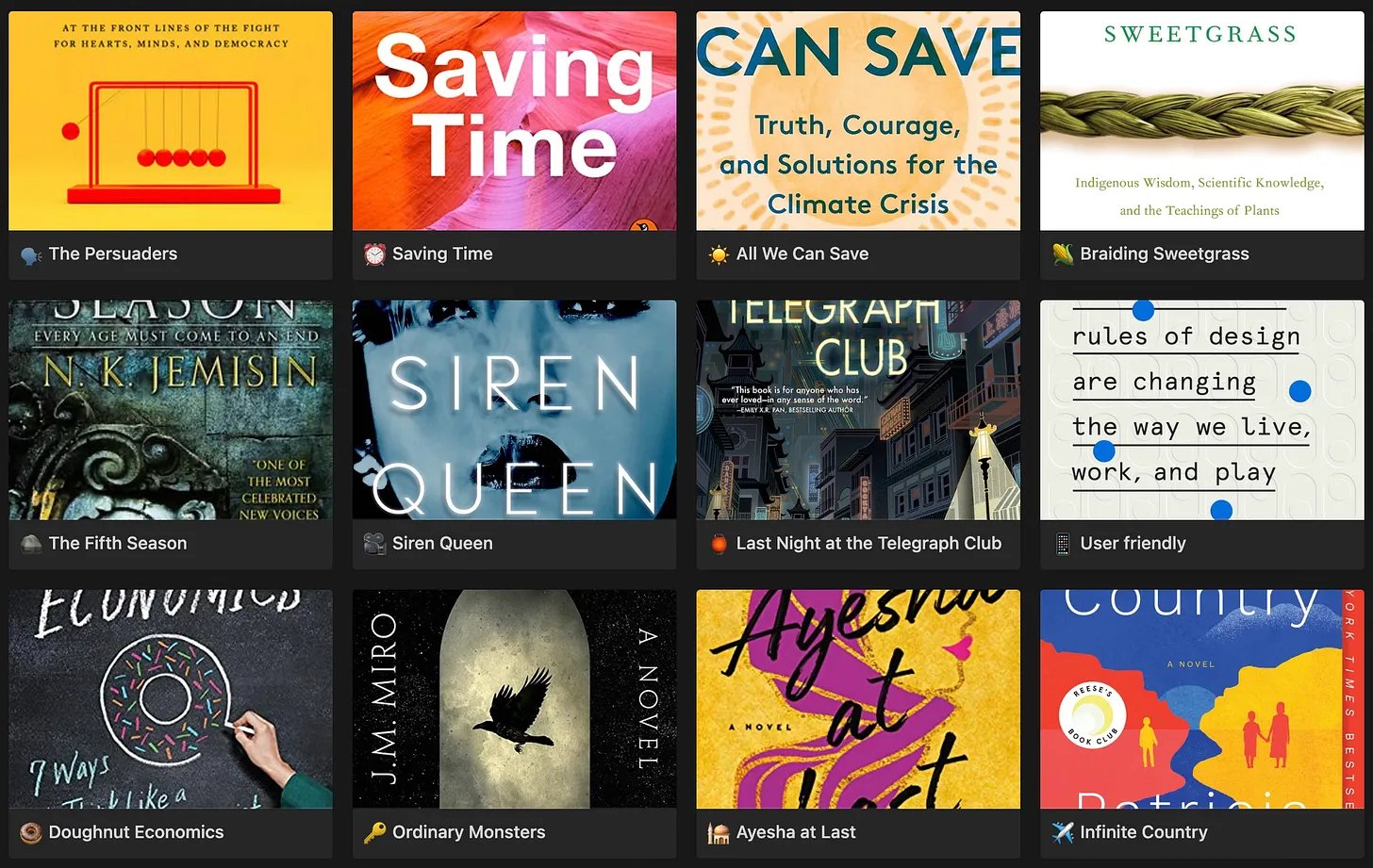Click the airplane icon beside Infinite Country
Viewport: 1373px width, 868px height.
[x=1063, y=833]
